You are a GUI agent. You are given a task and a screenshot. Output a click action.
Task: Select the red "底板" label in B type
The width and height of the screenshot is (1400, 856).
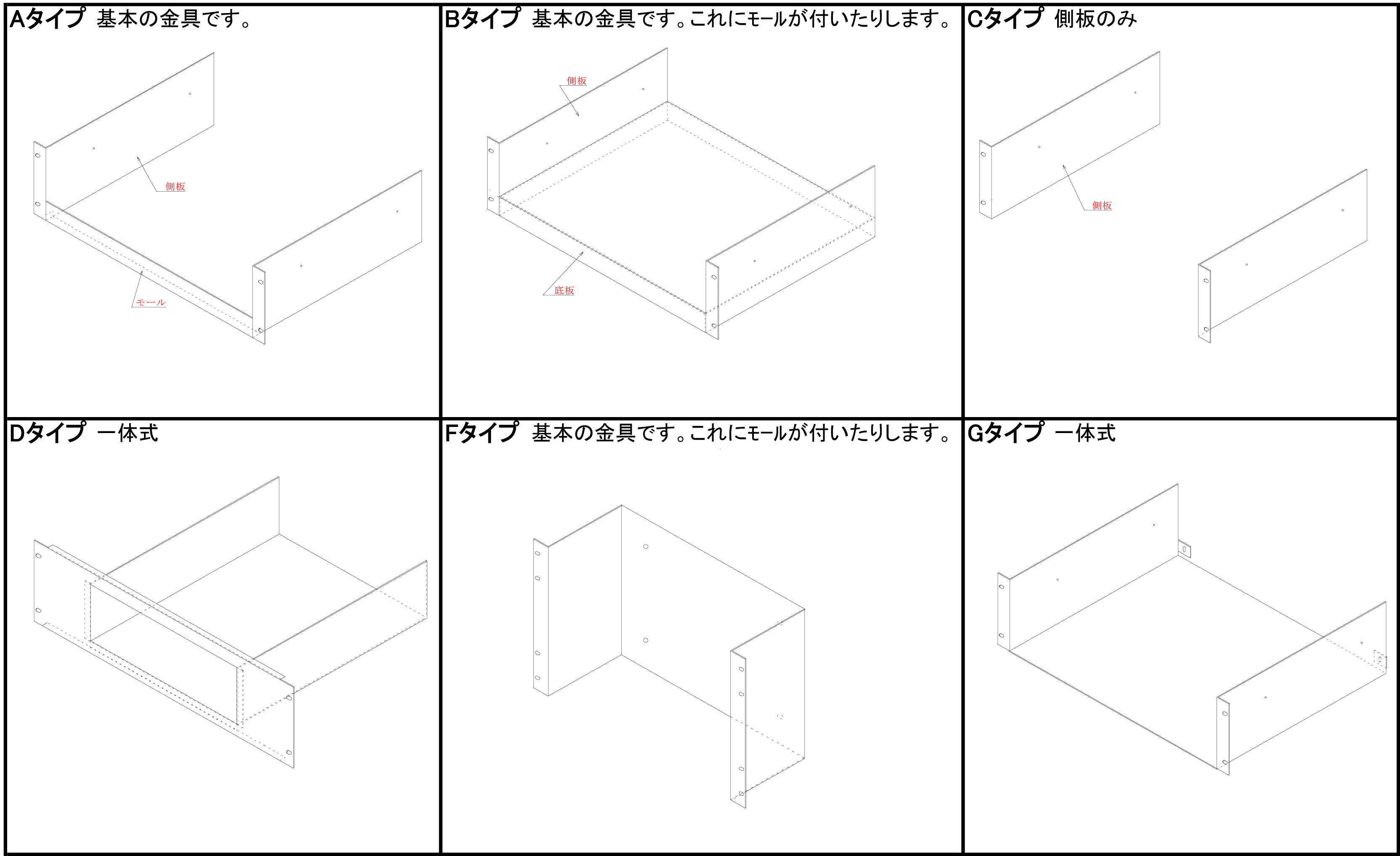tap(564, 290)
